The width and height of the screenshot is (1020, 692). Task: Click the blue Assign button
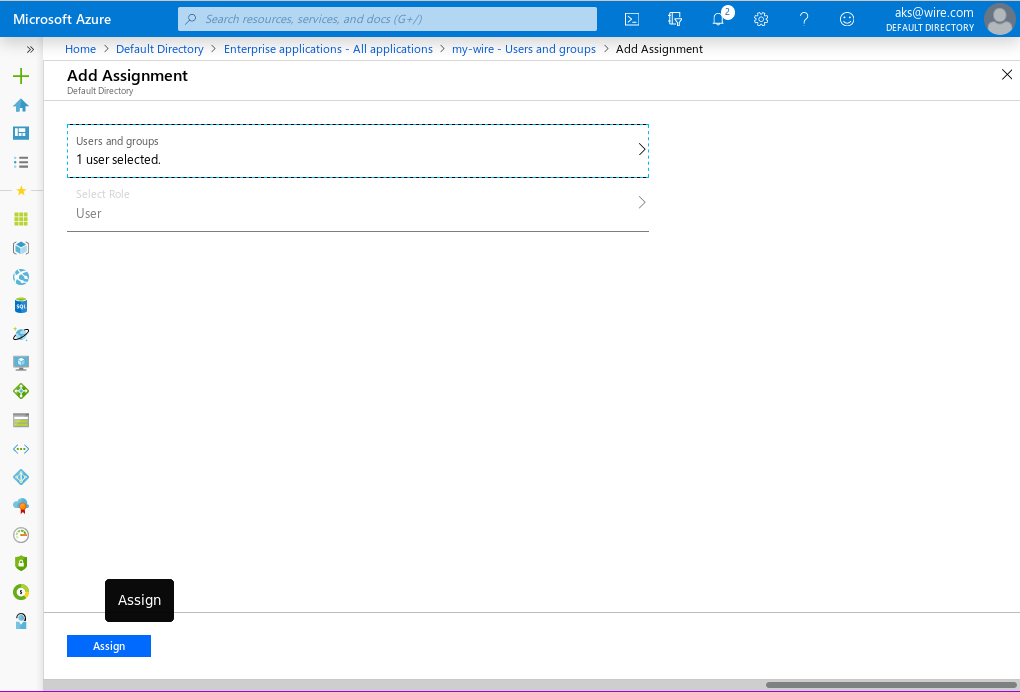tap(109, 646)
